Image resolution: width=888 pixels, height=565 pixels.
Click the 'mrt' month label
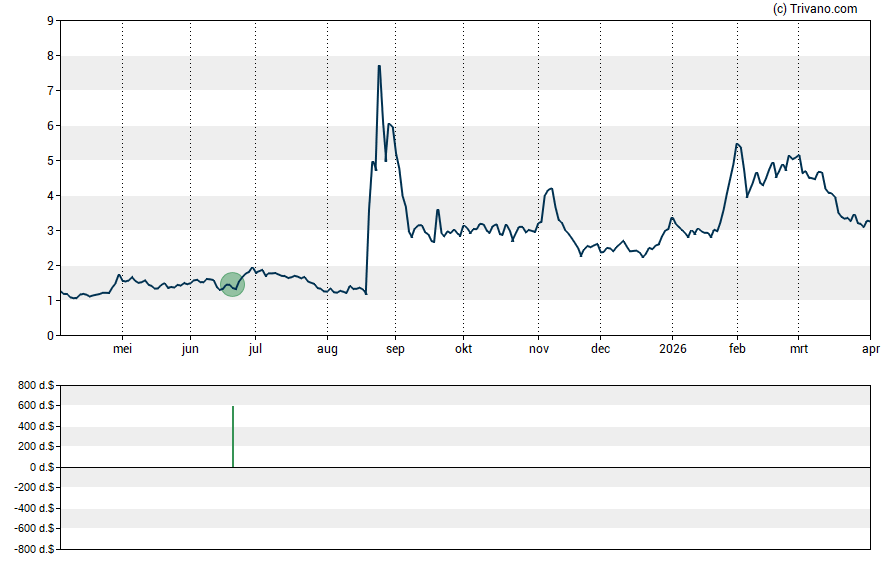click(x=799, y=350)
